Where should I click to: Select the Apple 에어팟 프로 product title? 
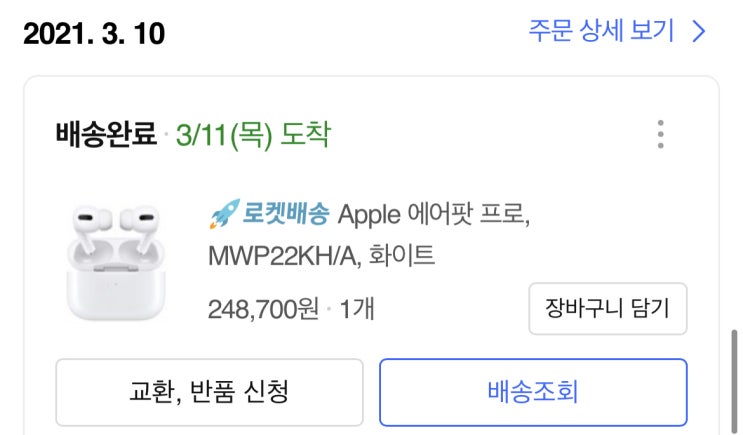[434, 215]
